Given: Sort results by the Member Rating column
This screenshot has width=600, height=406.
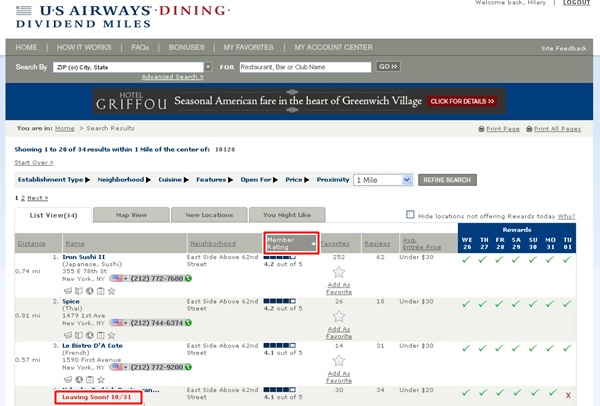Looking at the screenshot, I should 291,243.
